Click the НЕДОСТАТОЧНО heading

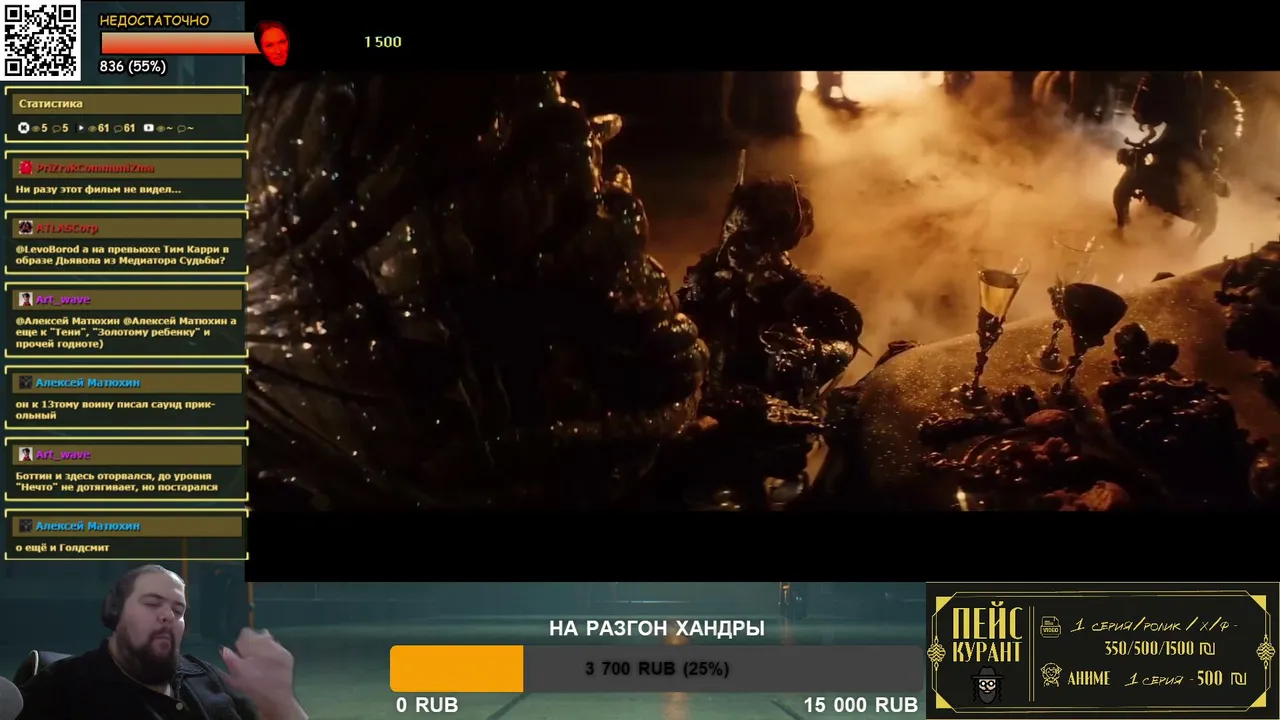point(154,20)
